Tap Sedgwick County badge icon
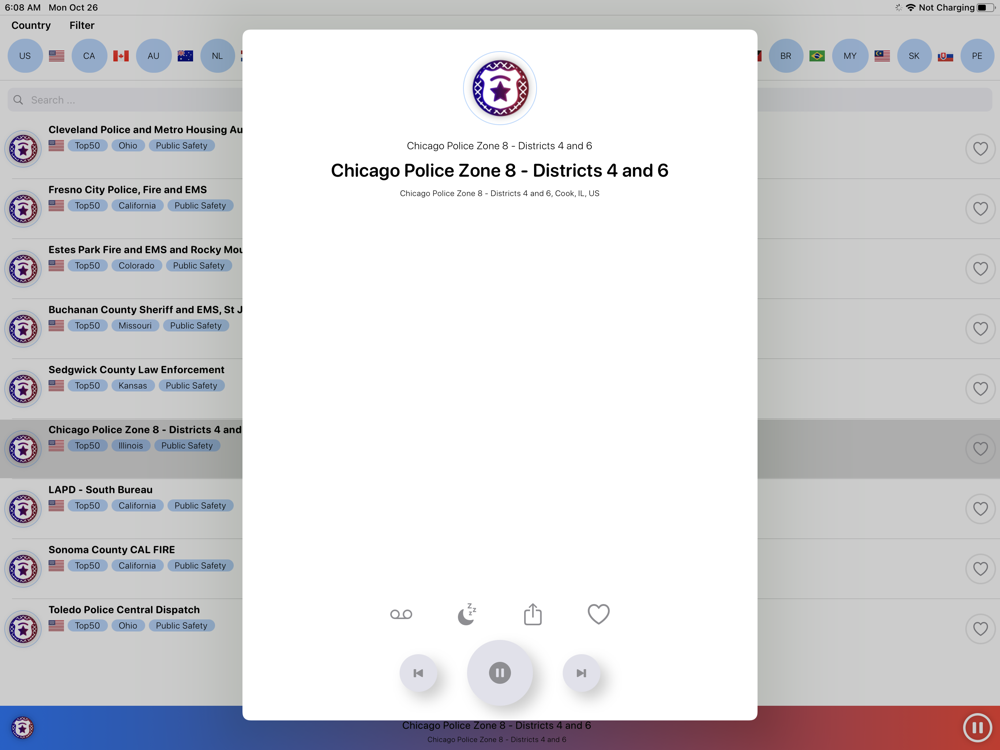 click(x=23, y=388)
